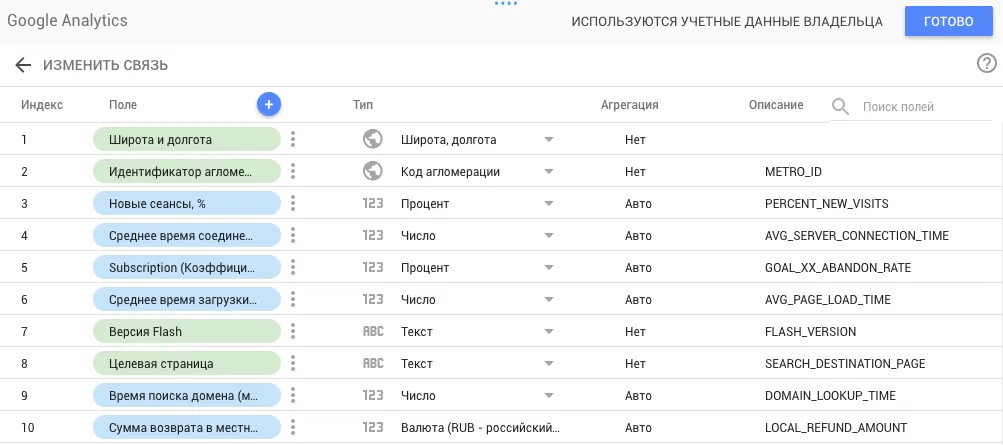1003x445 pixels.
Task: Expand type dropdown in FLASH_VERSION row
Action: (548, 332)
